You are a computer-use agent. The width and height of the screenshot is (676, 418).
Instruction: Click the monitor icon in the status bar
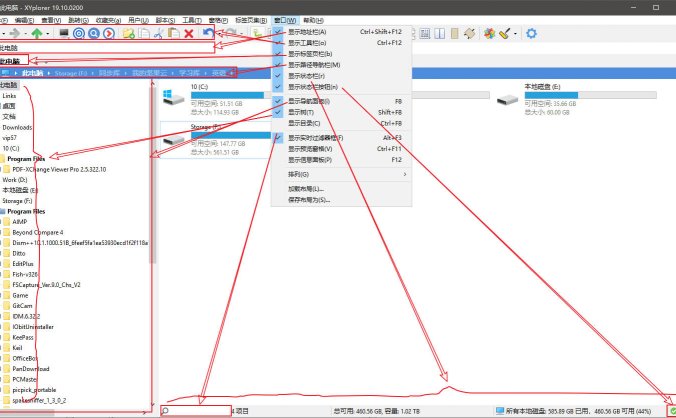point(500,411)
